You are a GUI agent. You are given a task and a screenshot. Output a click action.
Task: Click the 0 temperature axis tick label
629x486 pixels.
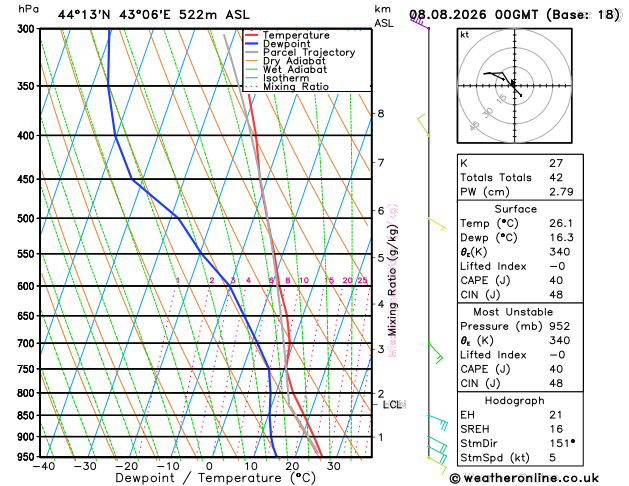[209, 466]
